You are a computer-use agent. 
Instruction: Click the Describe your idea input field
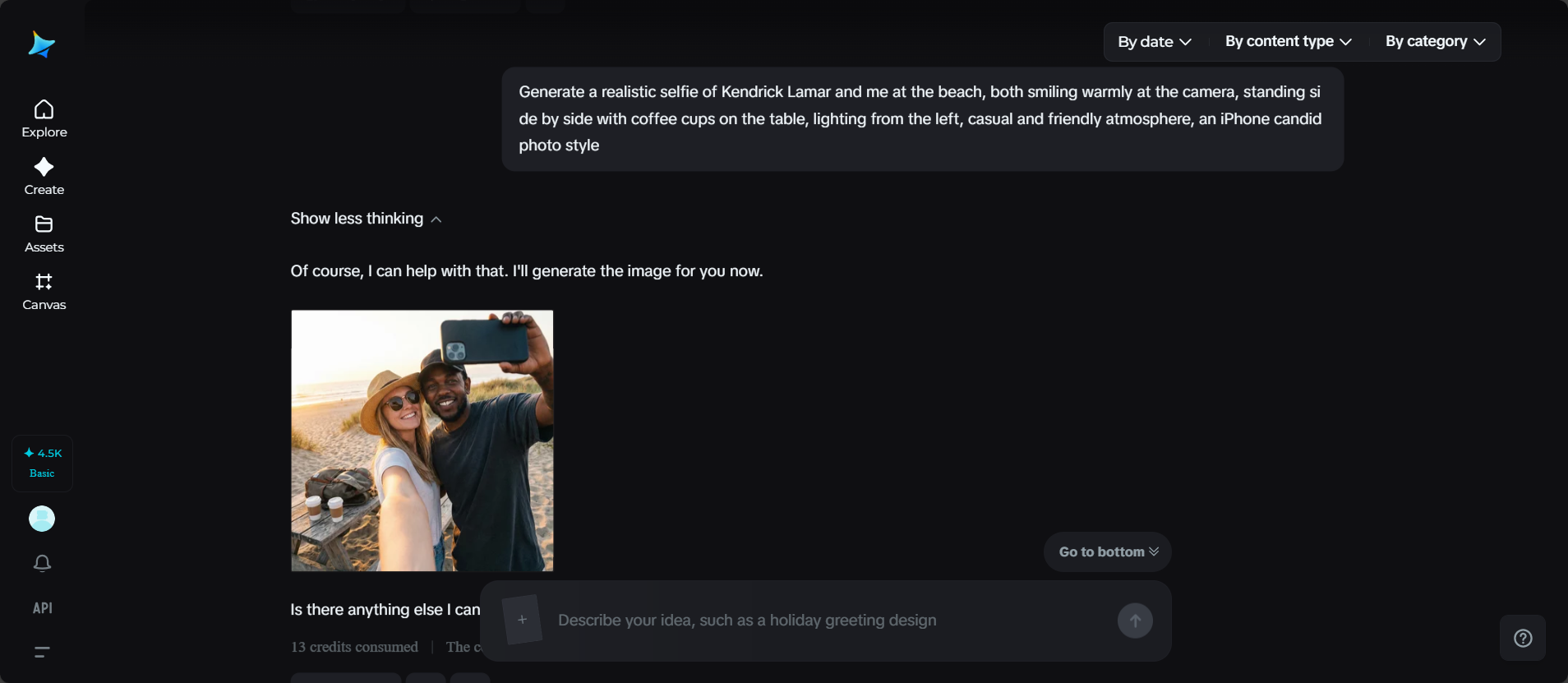[828, 621]
